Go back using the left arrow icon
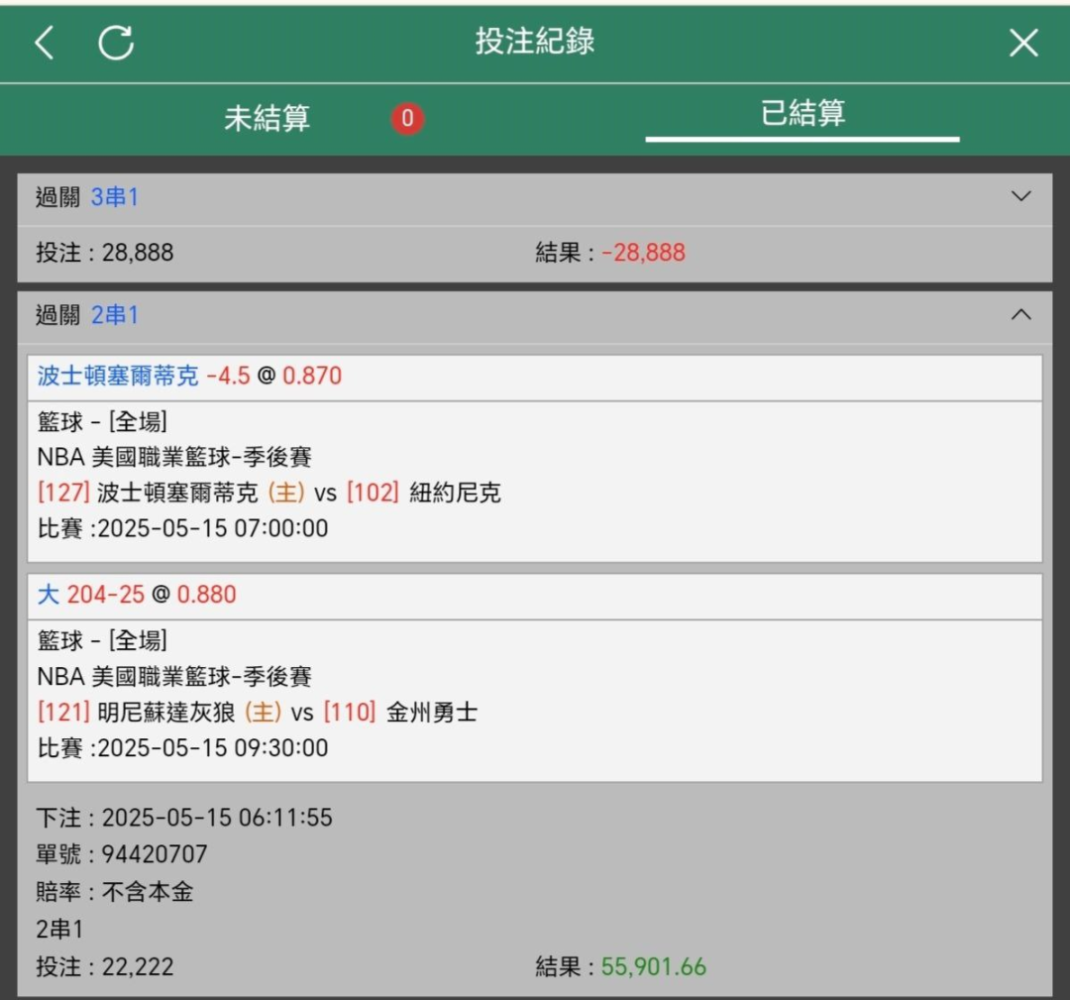The width and height of the screenshot is (1070, 1000). (x=44, y=43)
